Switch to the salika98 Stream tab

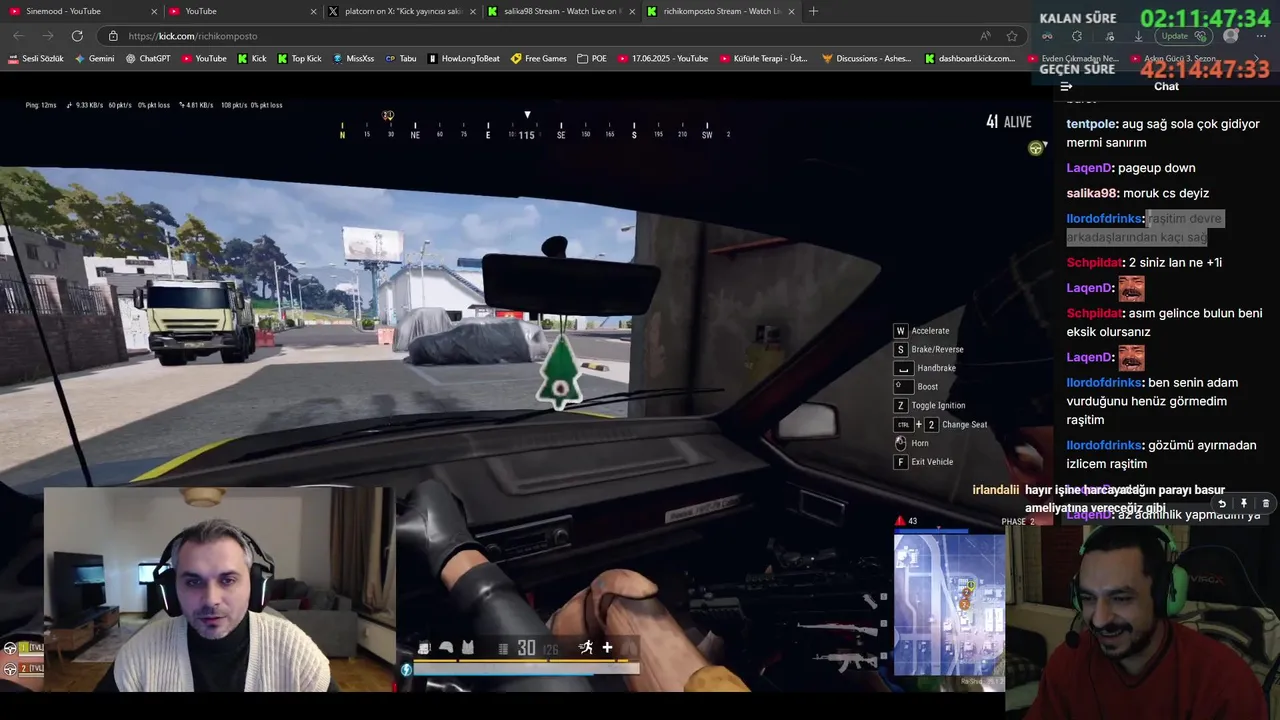tap(560, 11)
